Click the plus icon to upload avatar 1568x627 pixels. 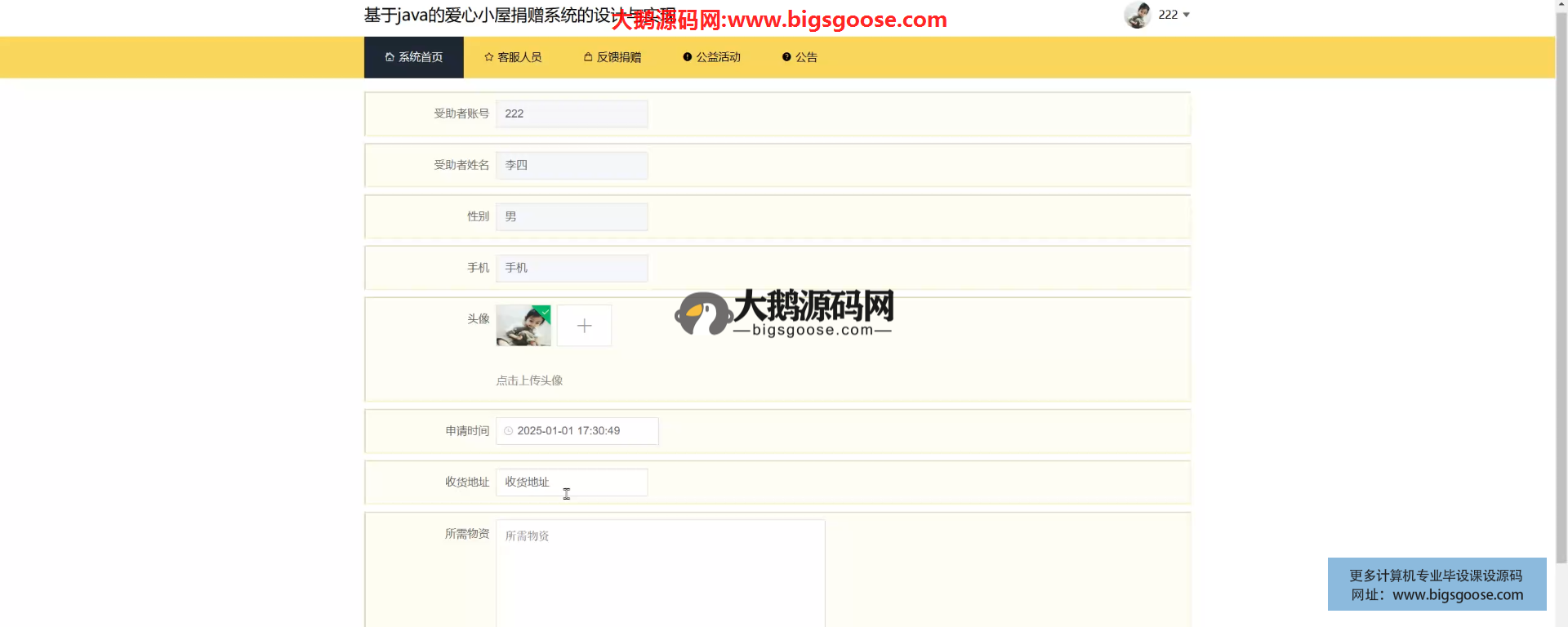click(x=584, y=326)
